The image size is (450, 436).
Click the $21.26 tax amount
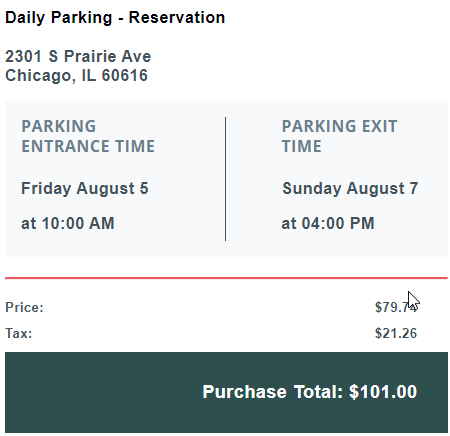coord(396,333)
